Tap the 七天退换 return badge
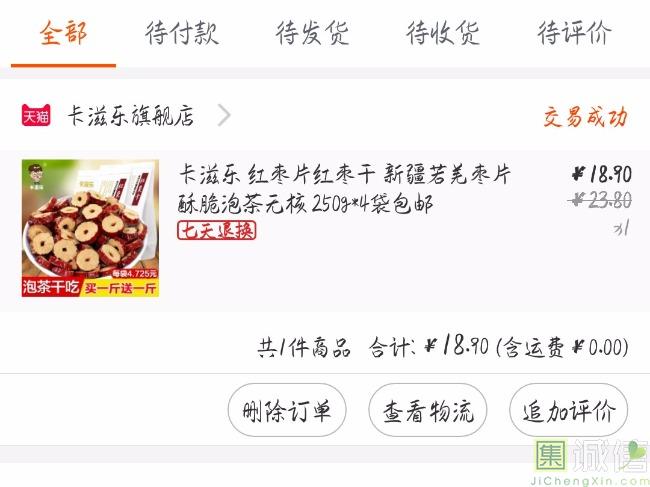Screen dimensions: 650x487 [217, 230]
